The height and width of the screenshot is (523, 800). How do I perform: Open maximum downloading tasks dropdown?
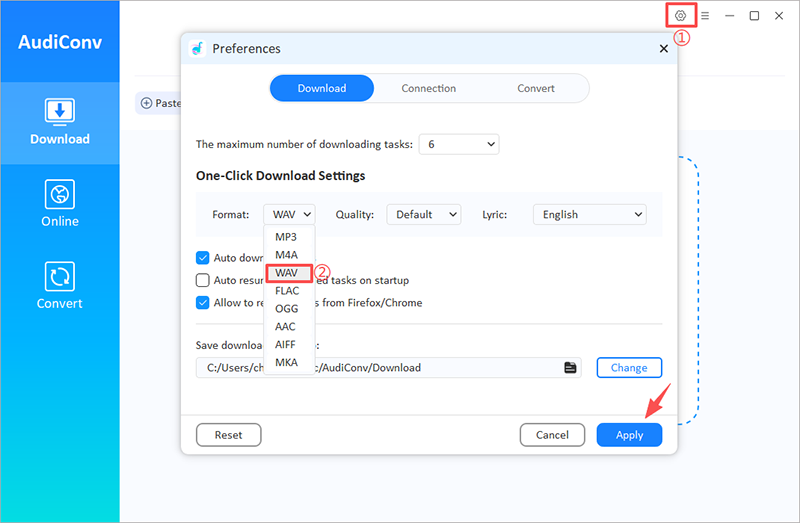click(x=459, y=144)
